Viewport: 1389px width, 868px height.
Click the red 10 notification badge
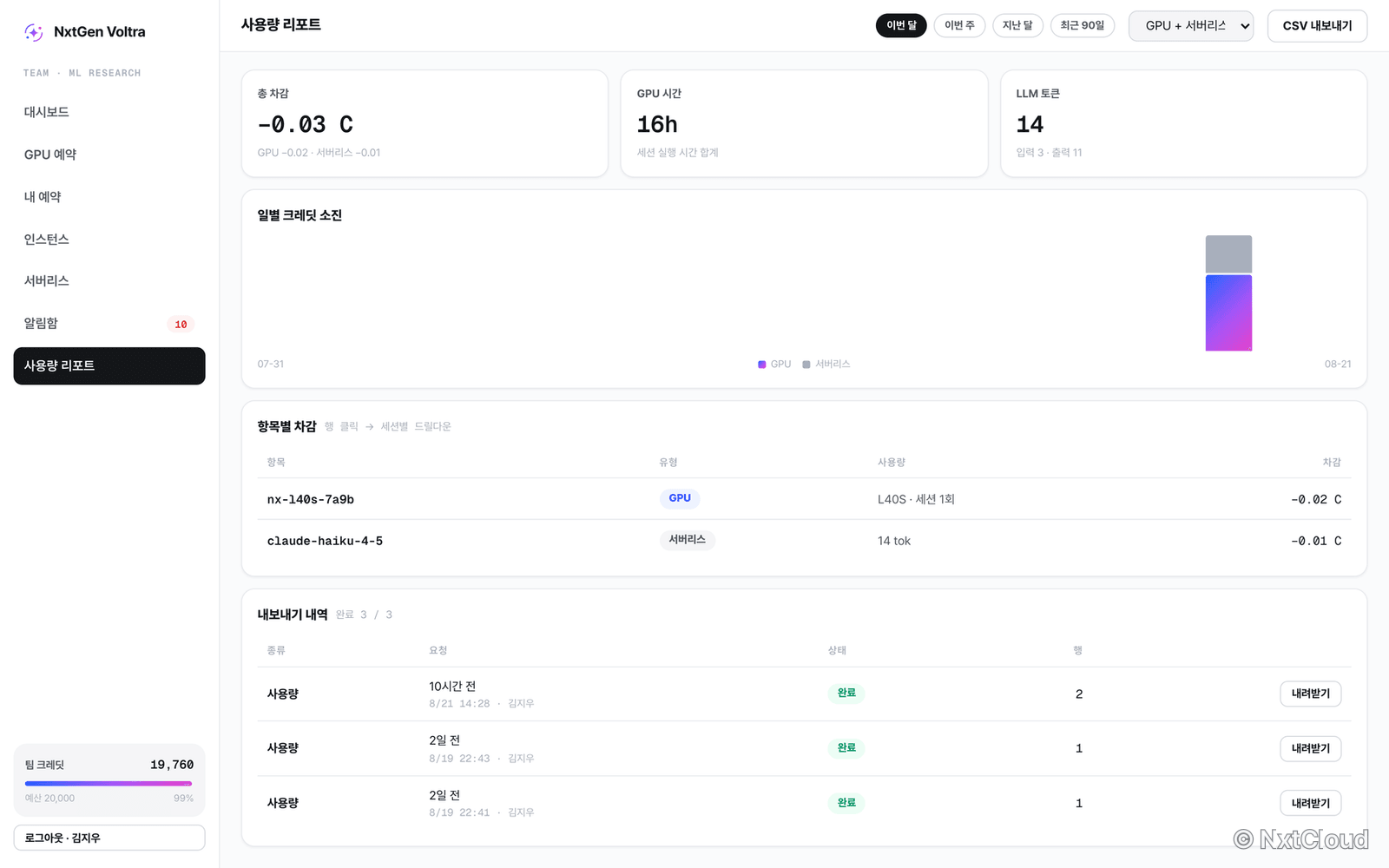(x=181, y=325)
